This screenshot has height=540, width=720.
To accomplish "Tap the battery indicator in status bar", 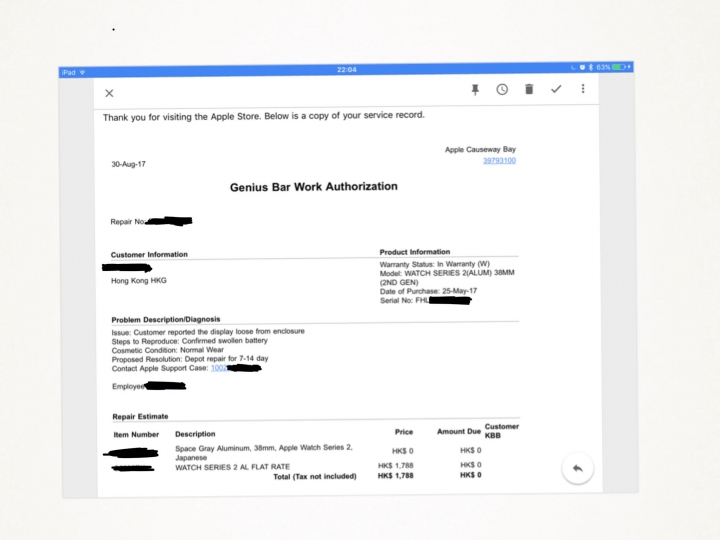I will [x=619, y=67].
